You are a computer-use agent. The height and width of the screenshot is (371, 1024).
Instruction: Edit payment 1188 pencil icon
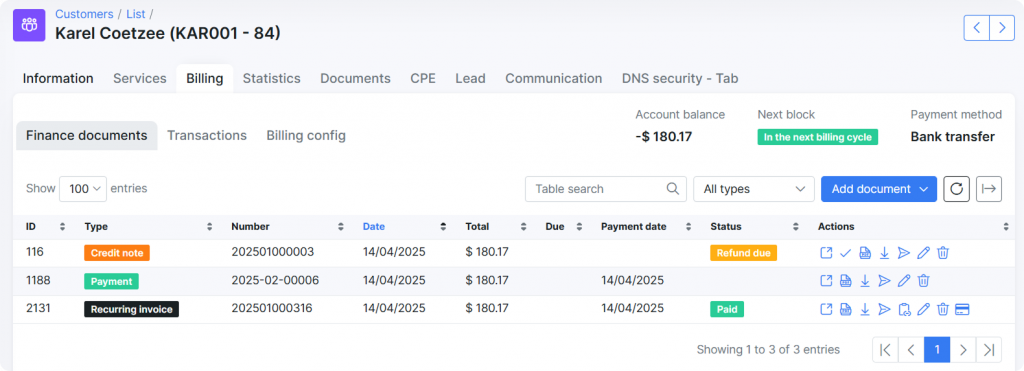904,281
